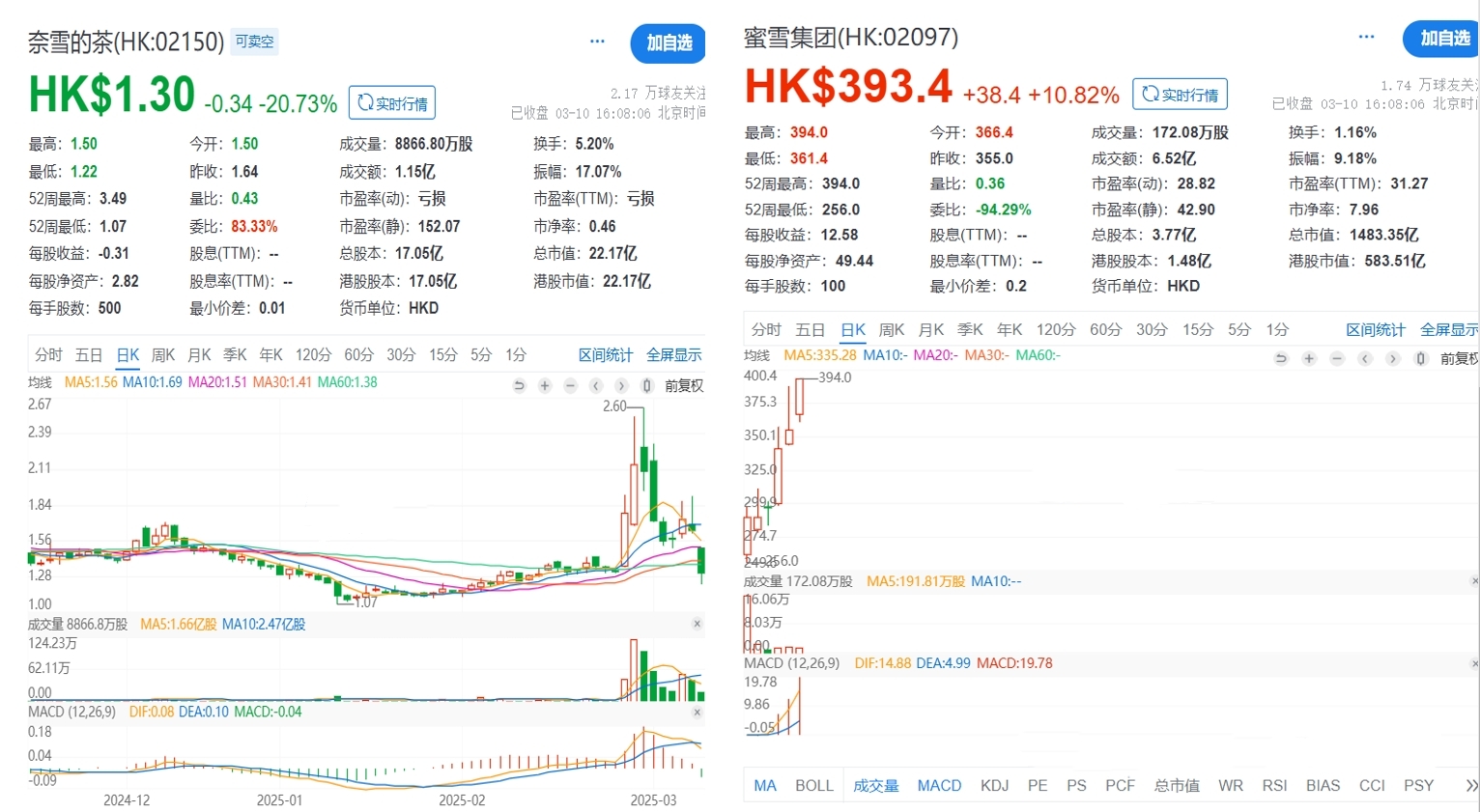Move the 奈雪的茶 chart left with the arrow
The height and width of the screenshot is (812, 1480).
click(x=596, y=385)
